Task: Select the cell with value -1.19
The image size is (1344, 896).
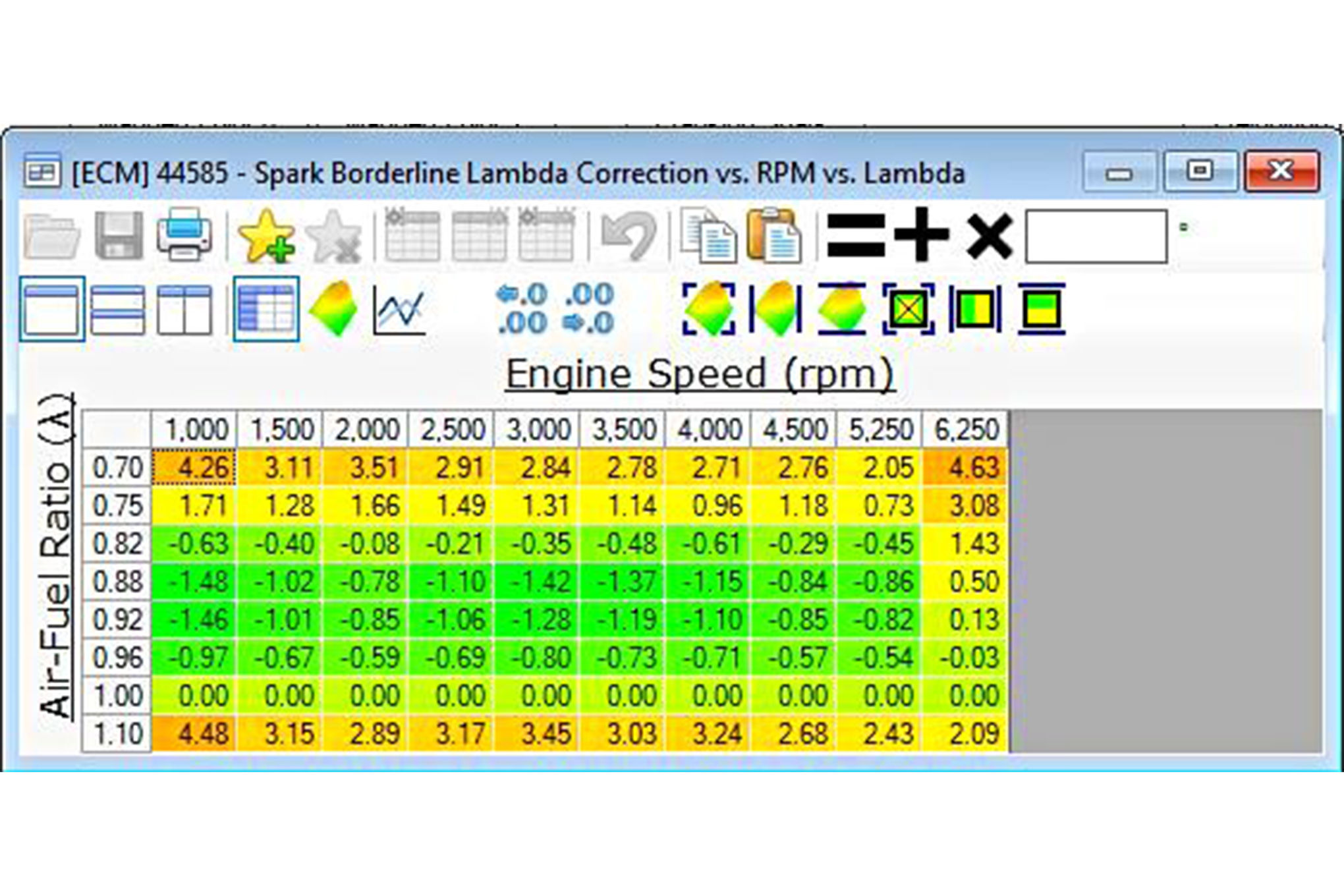Action: click(623, 619)
